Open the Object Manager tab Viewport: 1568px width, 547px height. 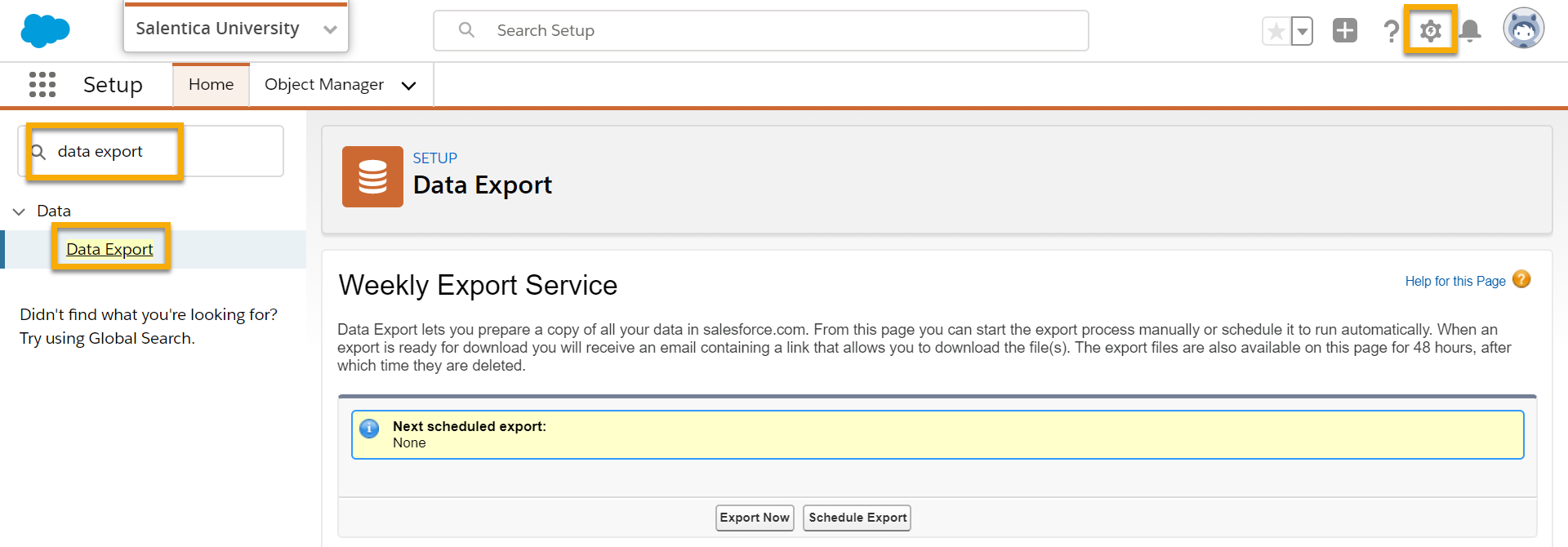pos(324,84)
